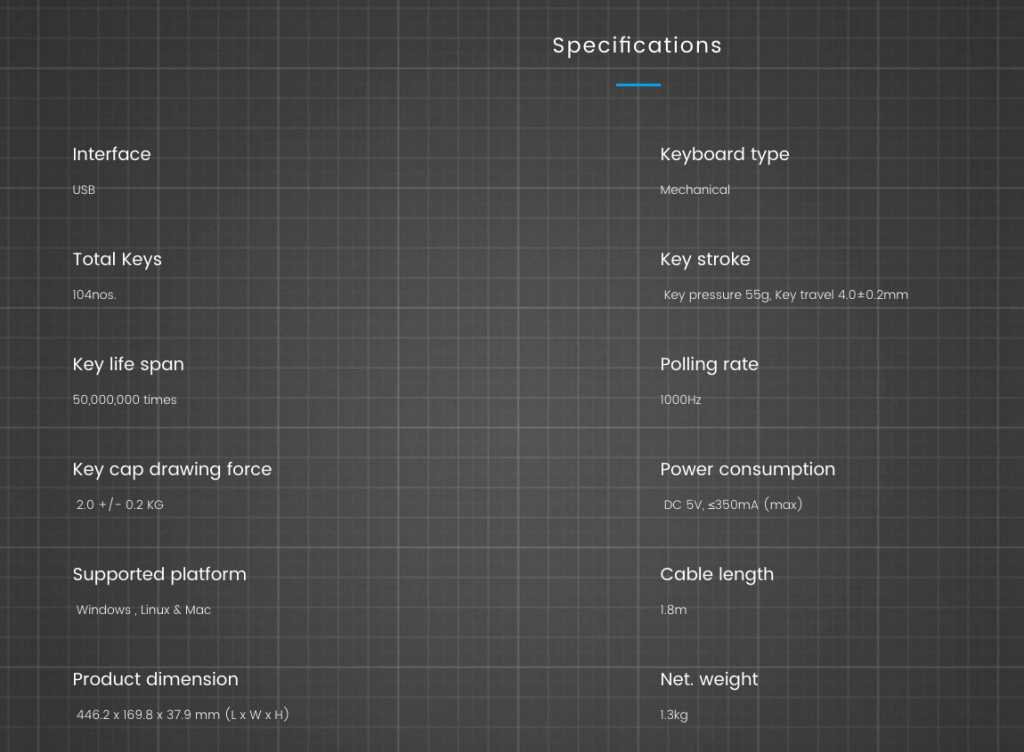Click the DC 5V power consumption value

point(733,505)
